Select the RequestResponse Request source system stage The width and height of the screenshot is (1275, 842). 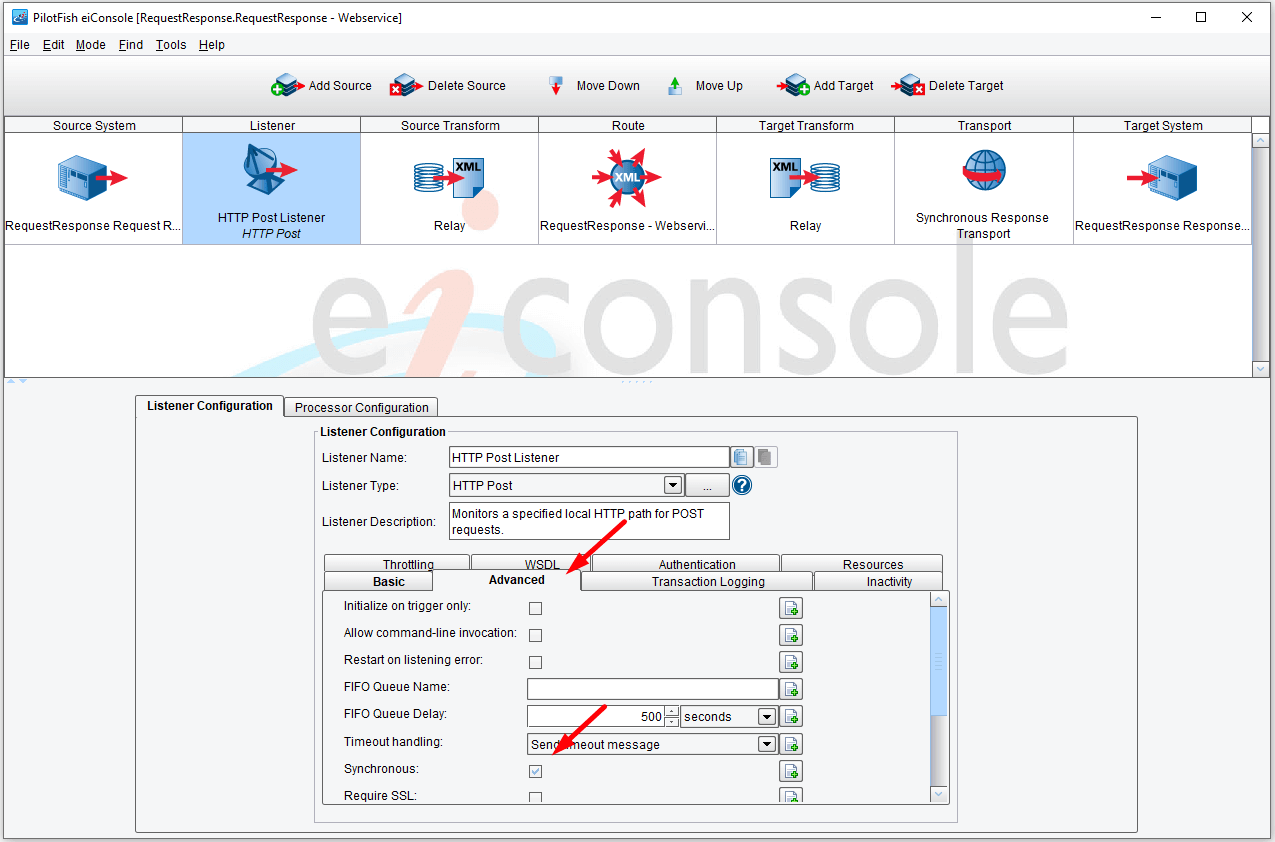point(94,189)
